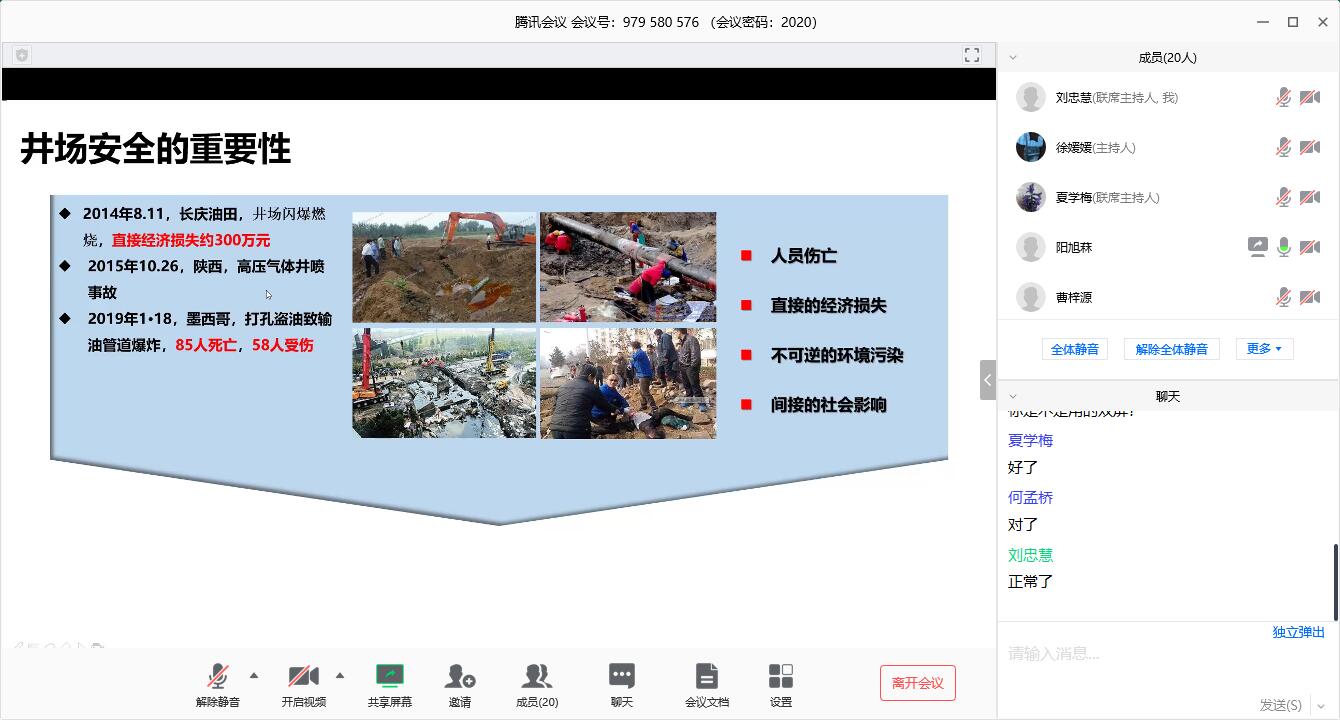Open the Chat (聊天) toolbar icon

tap(621, 678)
